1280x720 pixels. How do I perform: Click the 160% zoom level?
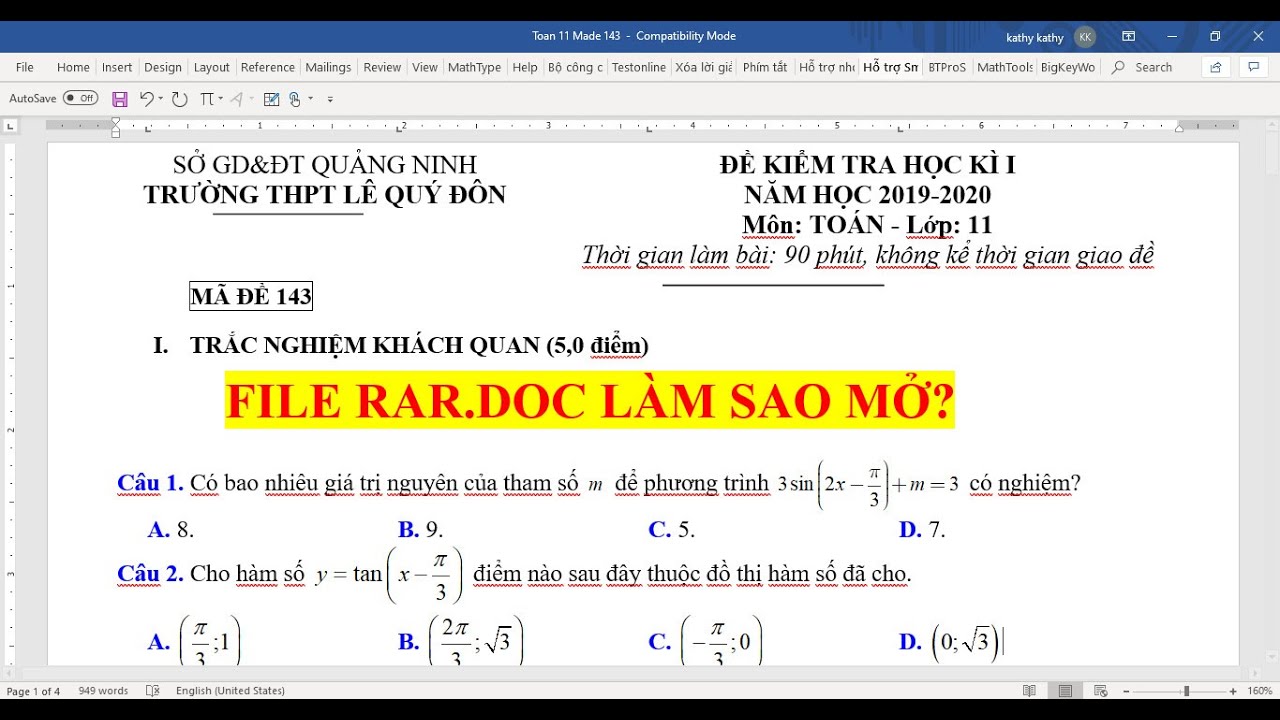(1259, 691)
